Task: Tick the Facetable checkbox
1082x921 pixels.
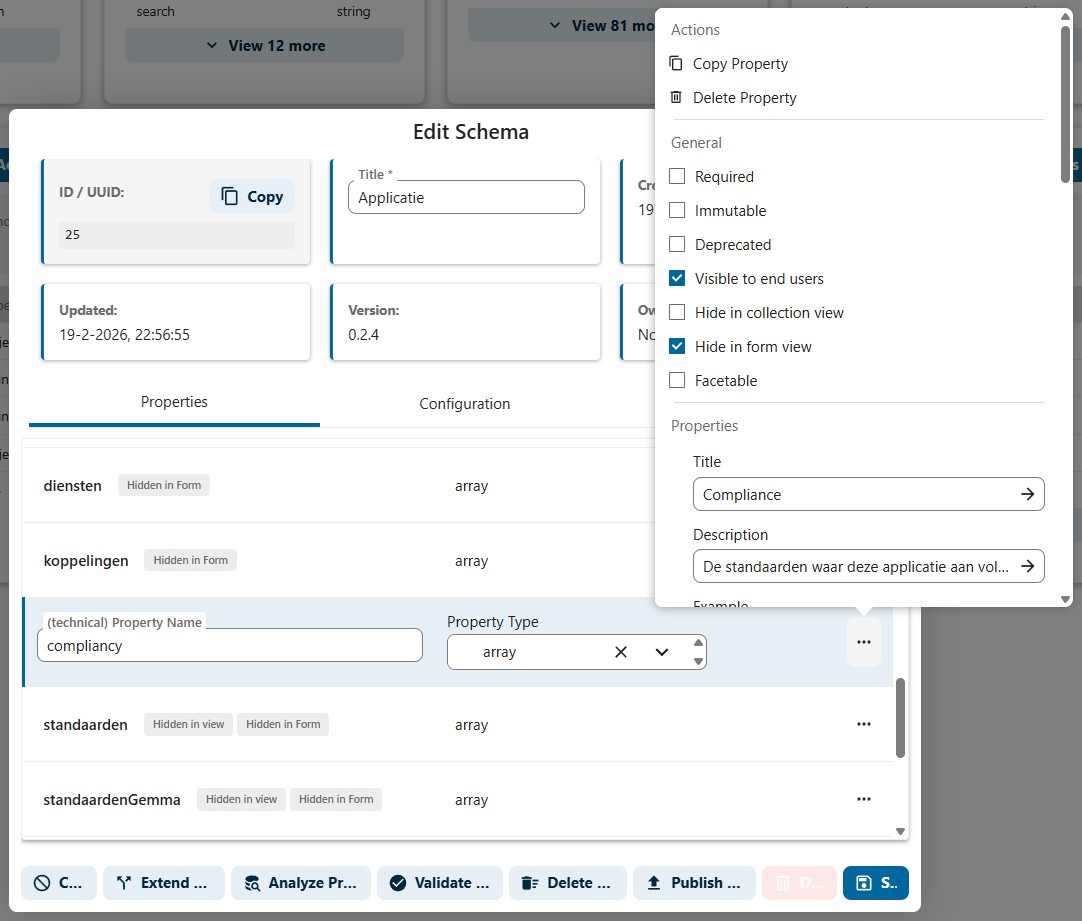Action: tap(677, 381)
